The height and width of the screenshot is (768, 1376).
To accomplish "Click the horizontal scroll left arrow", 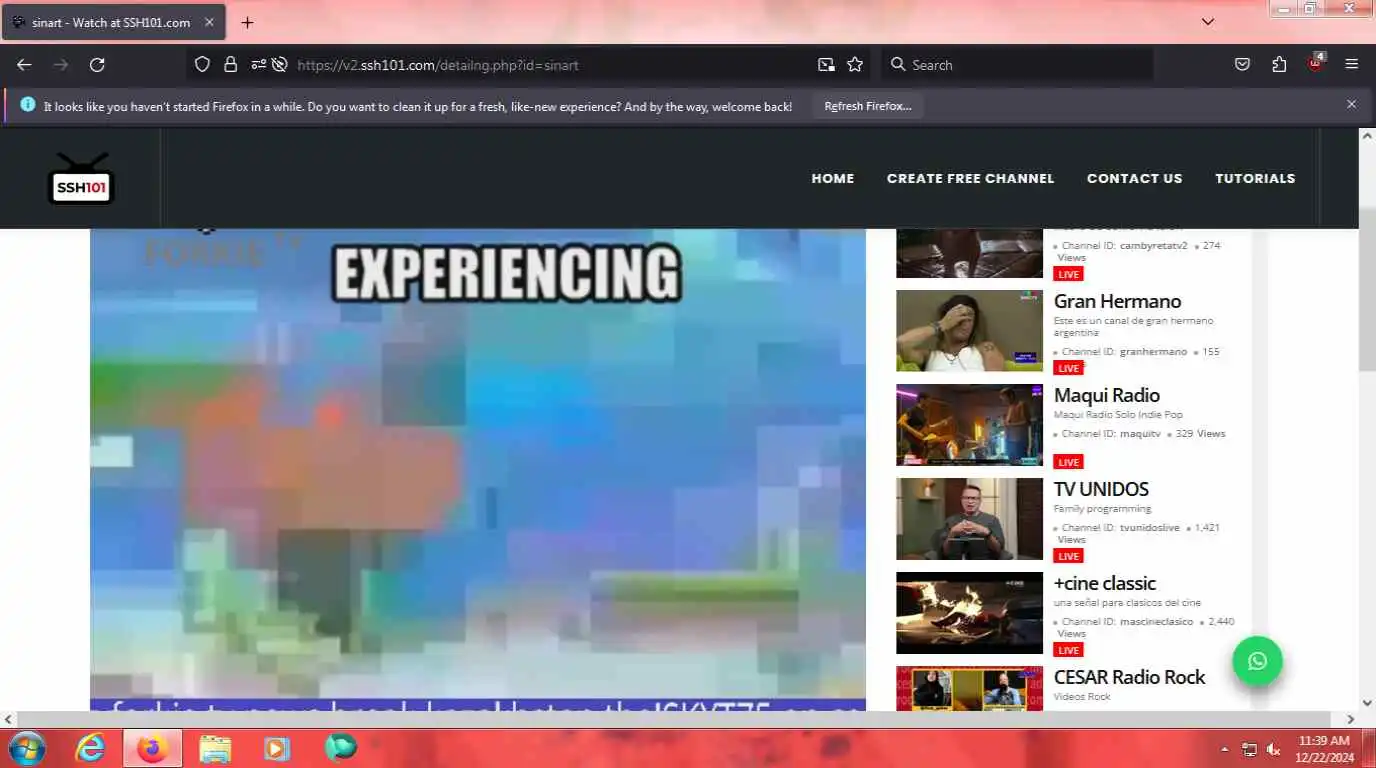I will click(8, 719).
